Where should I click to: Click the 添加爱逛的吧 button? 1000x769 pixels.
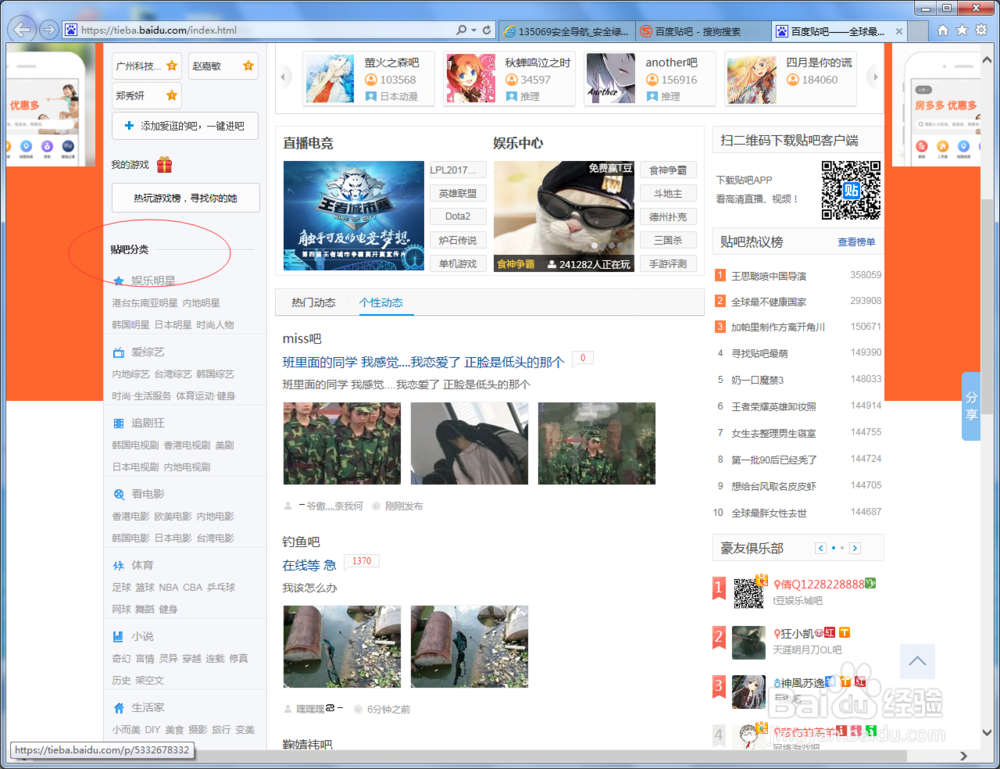185,126
